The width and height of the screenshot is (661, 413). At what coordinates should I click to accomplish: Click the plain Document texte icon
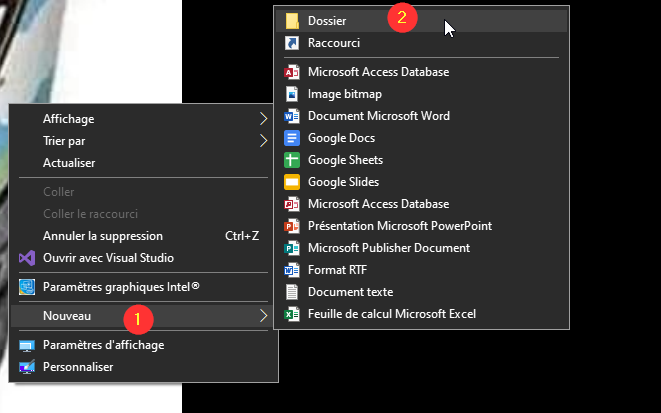[292, 292]
